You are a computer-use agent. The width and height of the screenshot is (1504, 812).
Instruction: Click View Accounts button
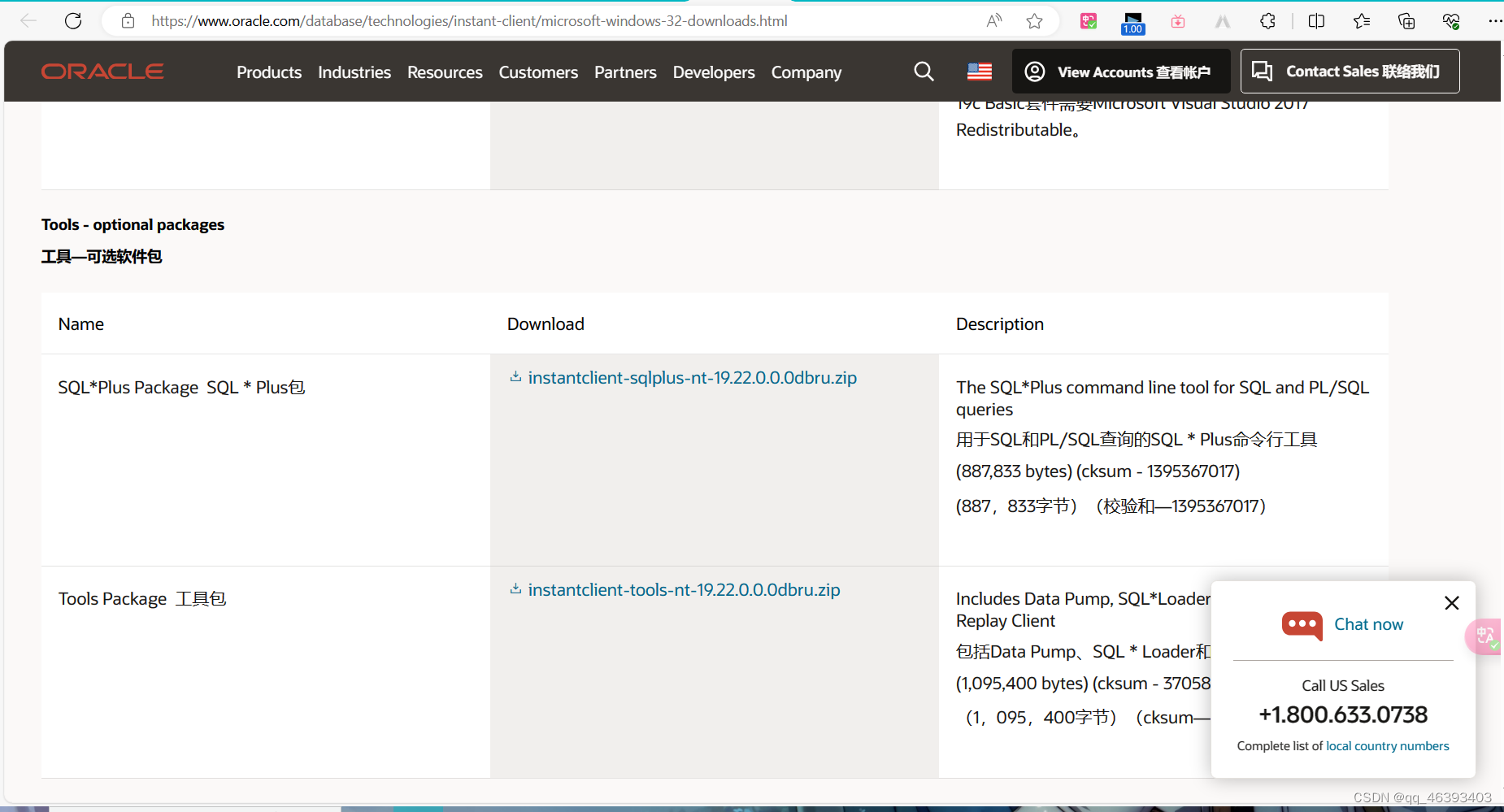pos(1121,72)
